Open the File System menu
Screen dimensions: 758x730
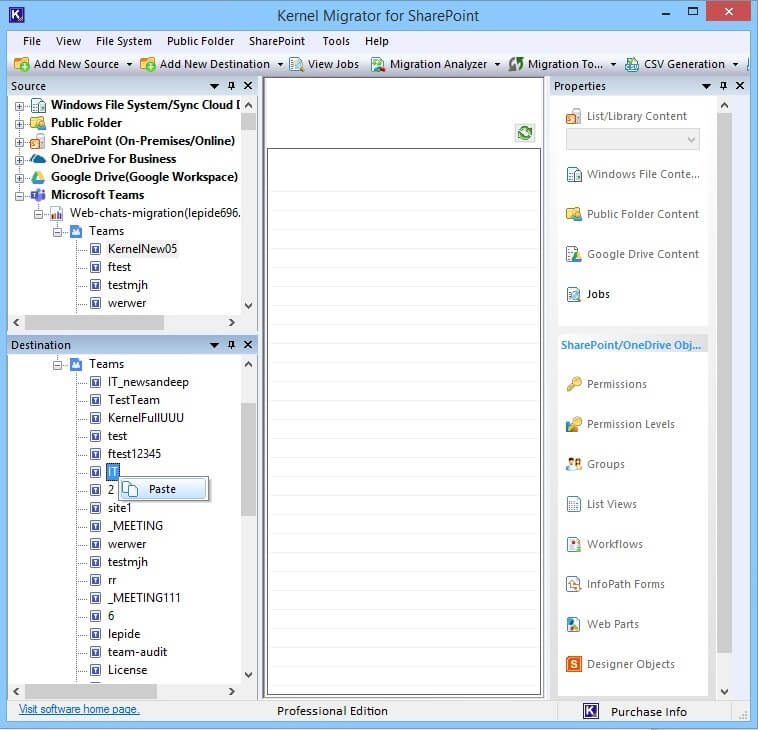[124, 41]
